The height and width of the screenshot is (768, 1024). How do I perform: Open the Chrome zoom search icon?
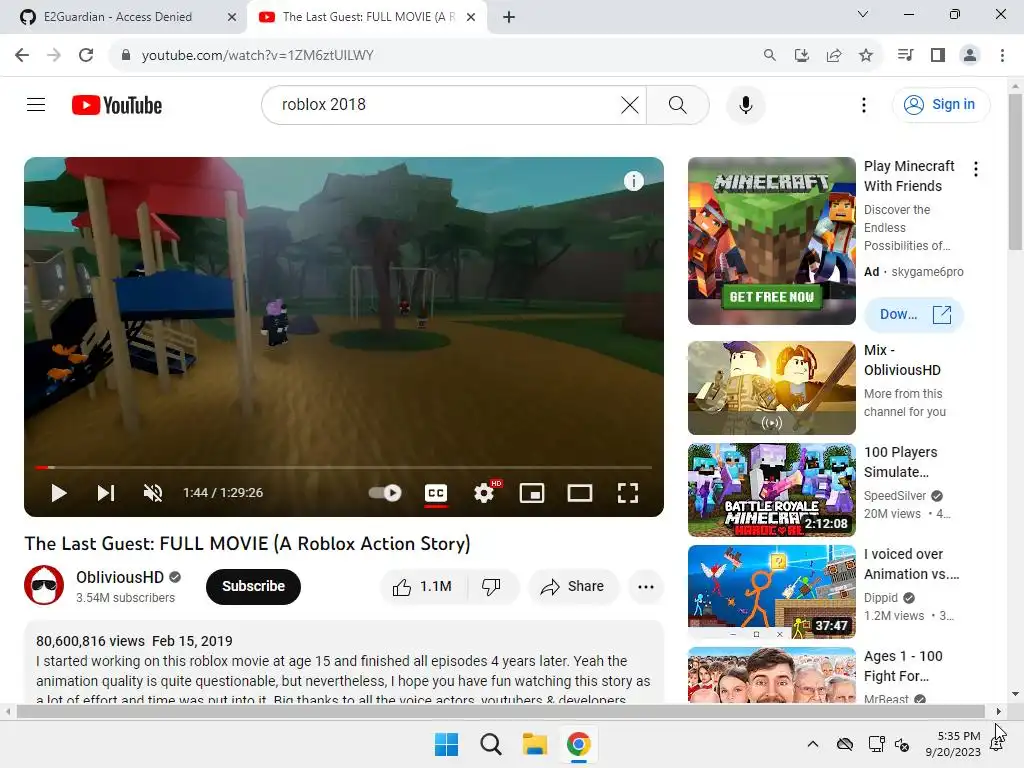(770, 55)
